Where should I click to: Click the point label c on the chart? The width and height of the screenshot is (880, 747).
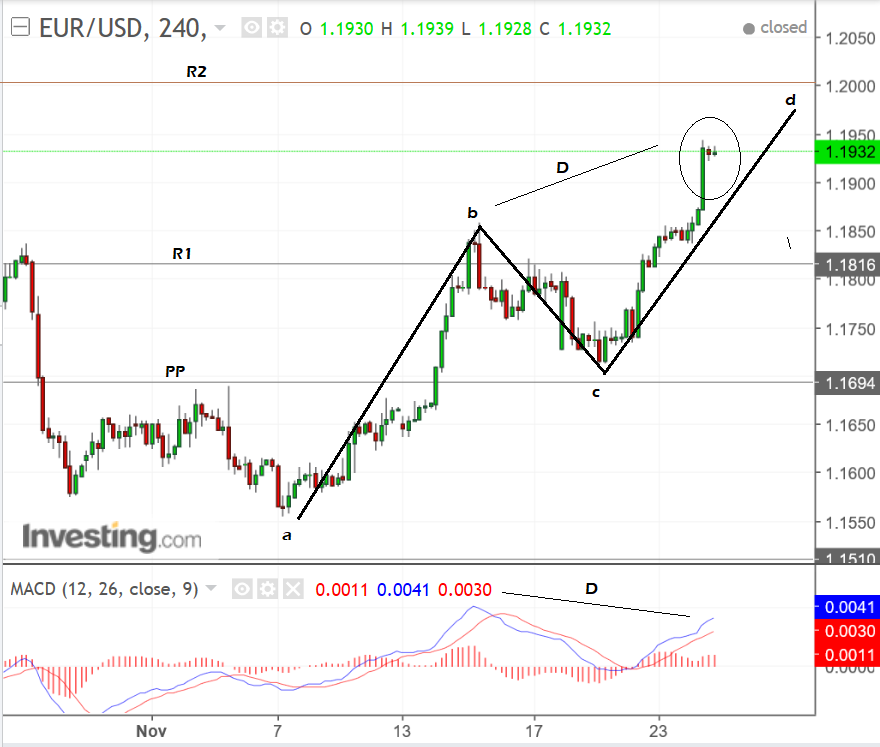596,393
